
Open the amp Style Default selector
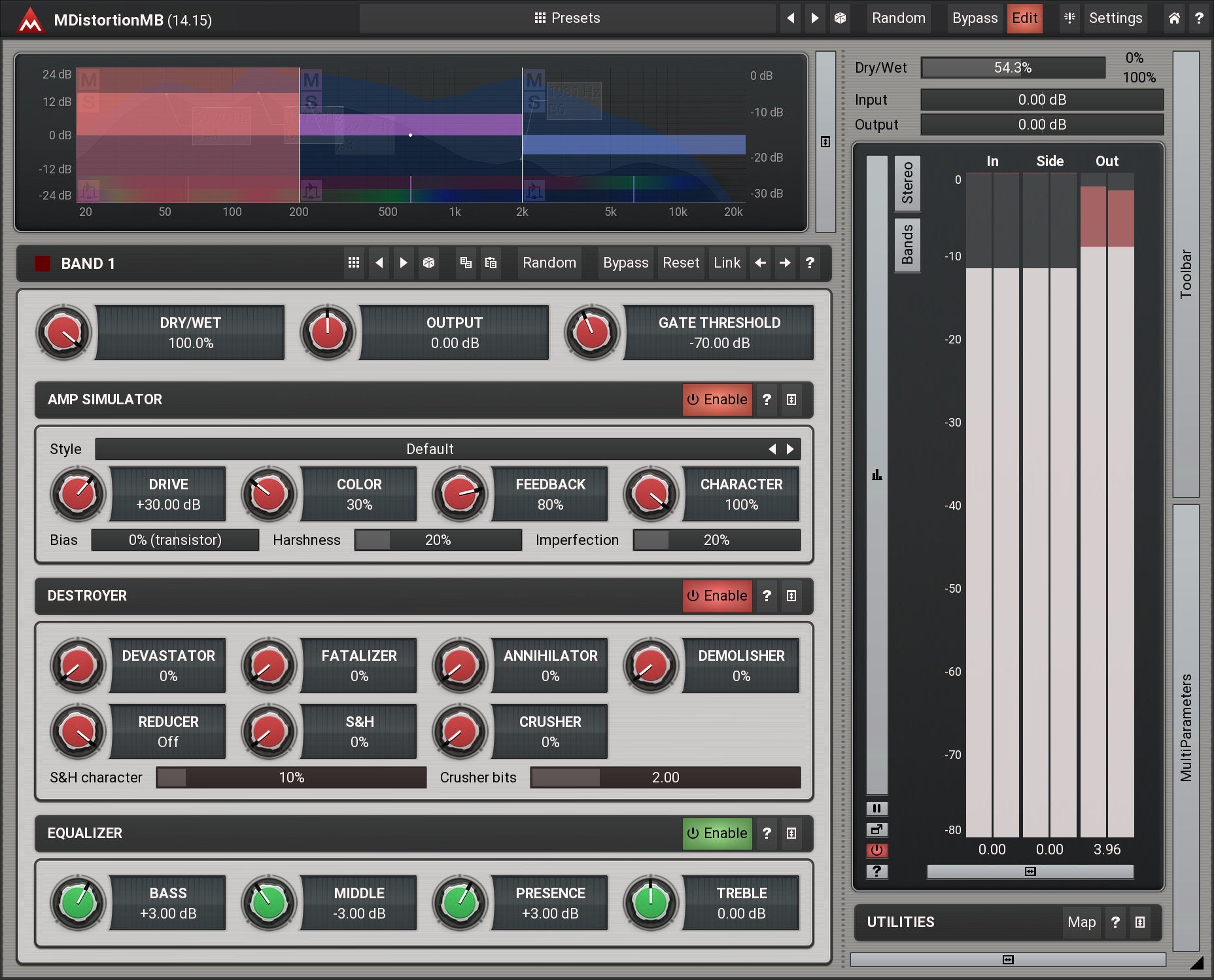(x=429, y=449)
